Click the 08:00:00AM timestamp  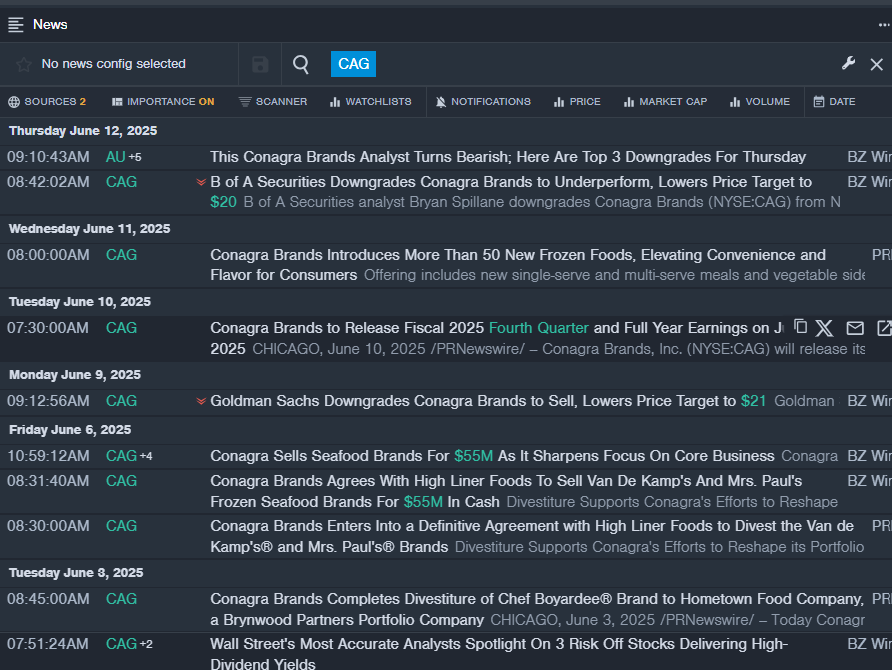pyautogui.click(x=48, y=255)
